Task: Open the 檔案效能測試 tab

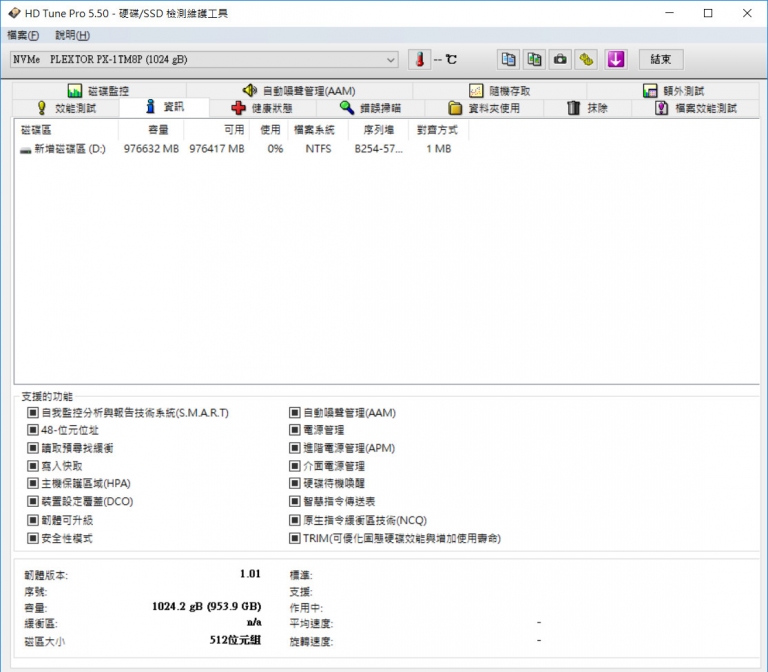Action: coord(696,108)
